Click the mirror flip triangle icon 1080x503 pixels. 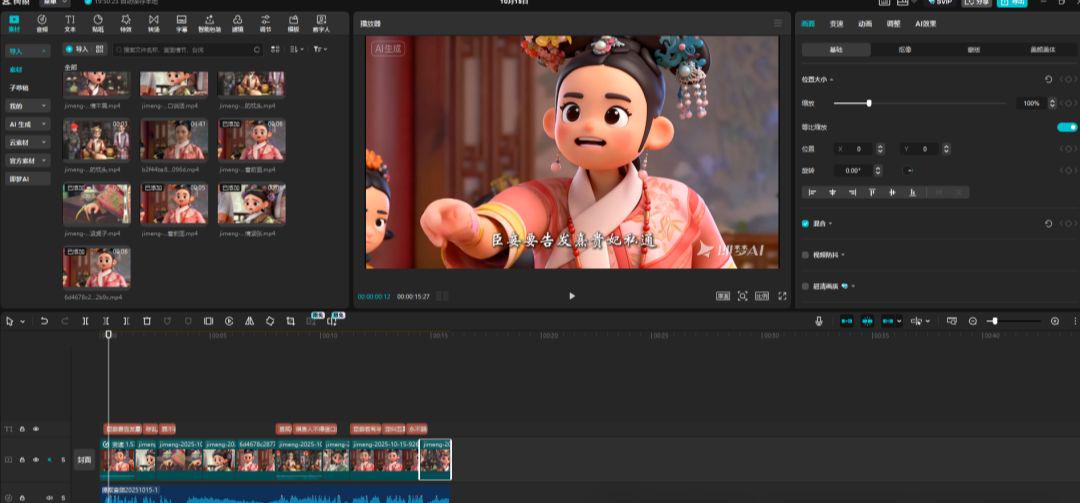click(x=249, y=321)
